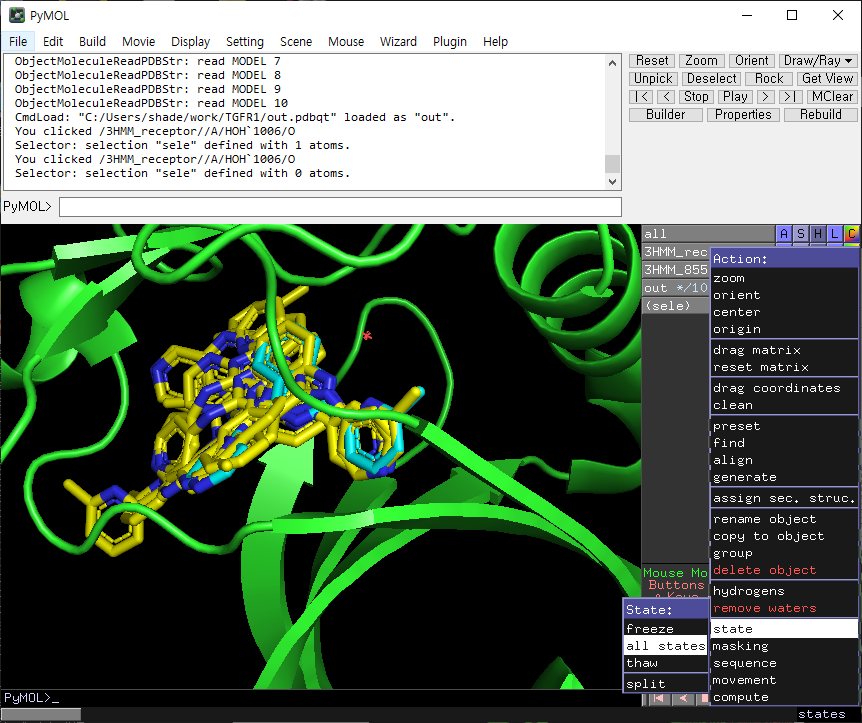Choose remove waters in Action menu
The height and width of the screenshot is (723, 862).
point(784,608)
